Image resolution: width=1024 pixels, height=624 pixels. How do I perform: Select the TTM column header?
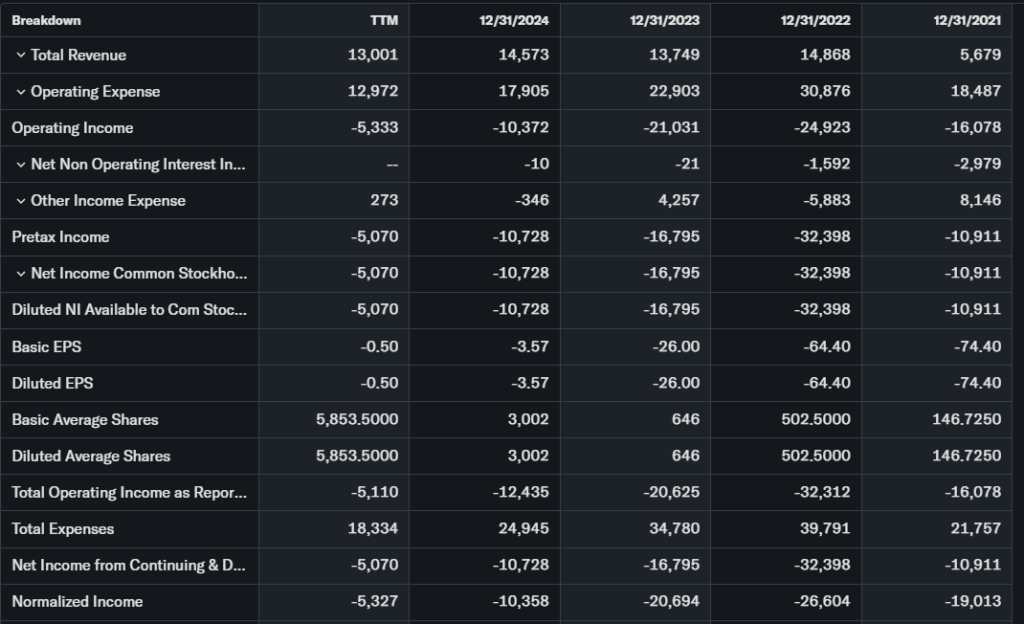(383, 20)
